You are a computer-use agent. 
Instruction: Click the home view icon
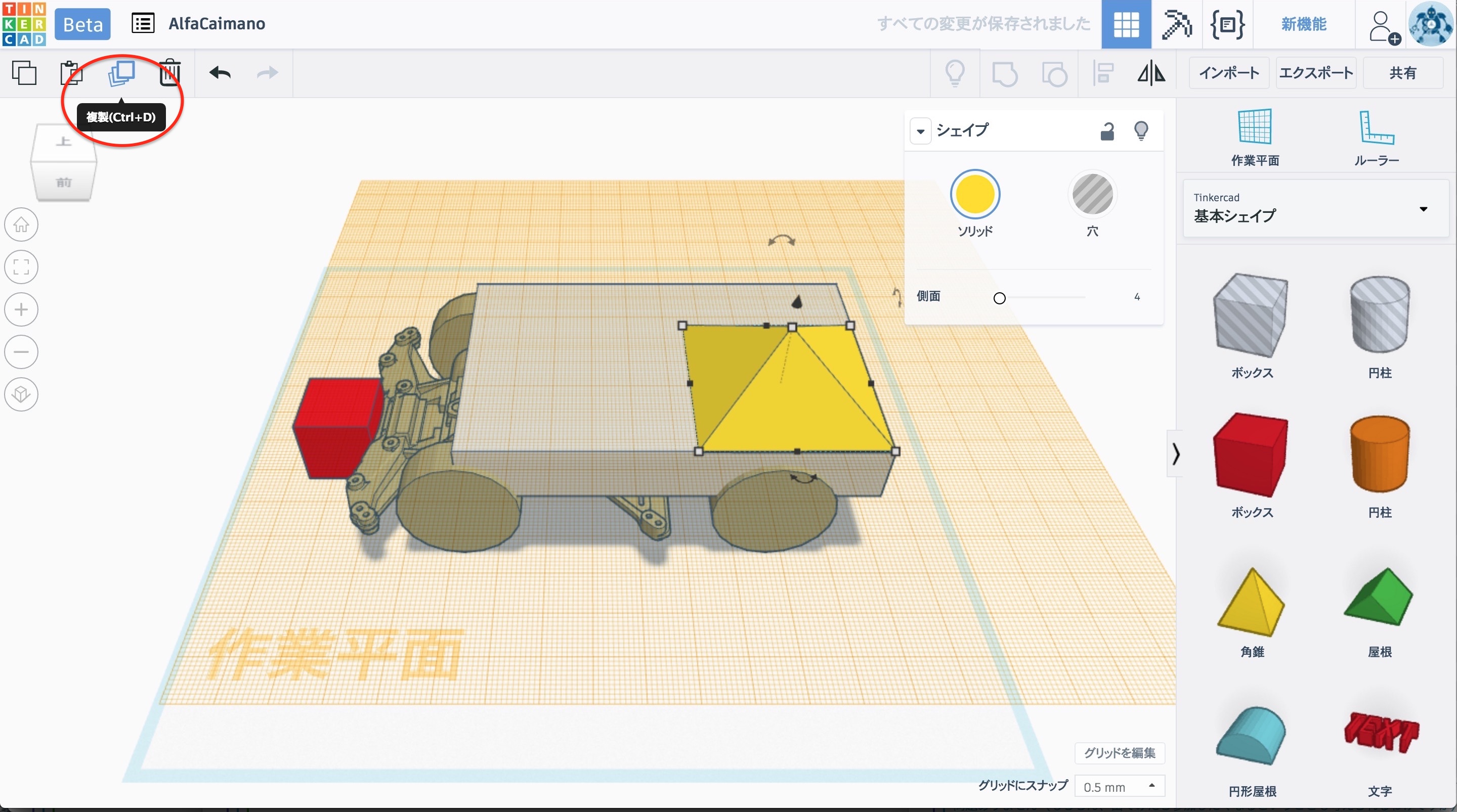coord(21,224)
